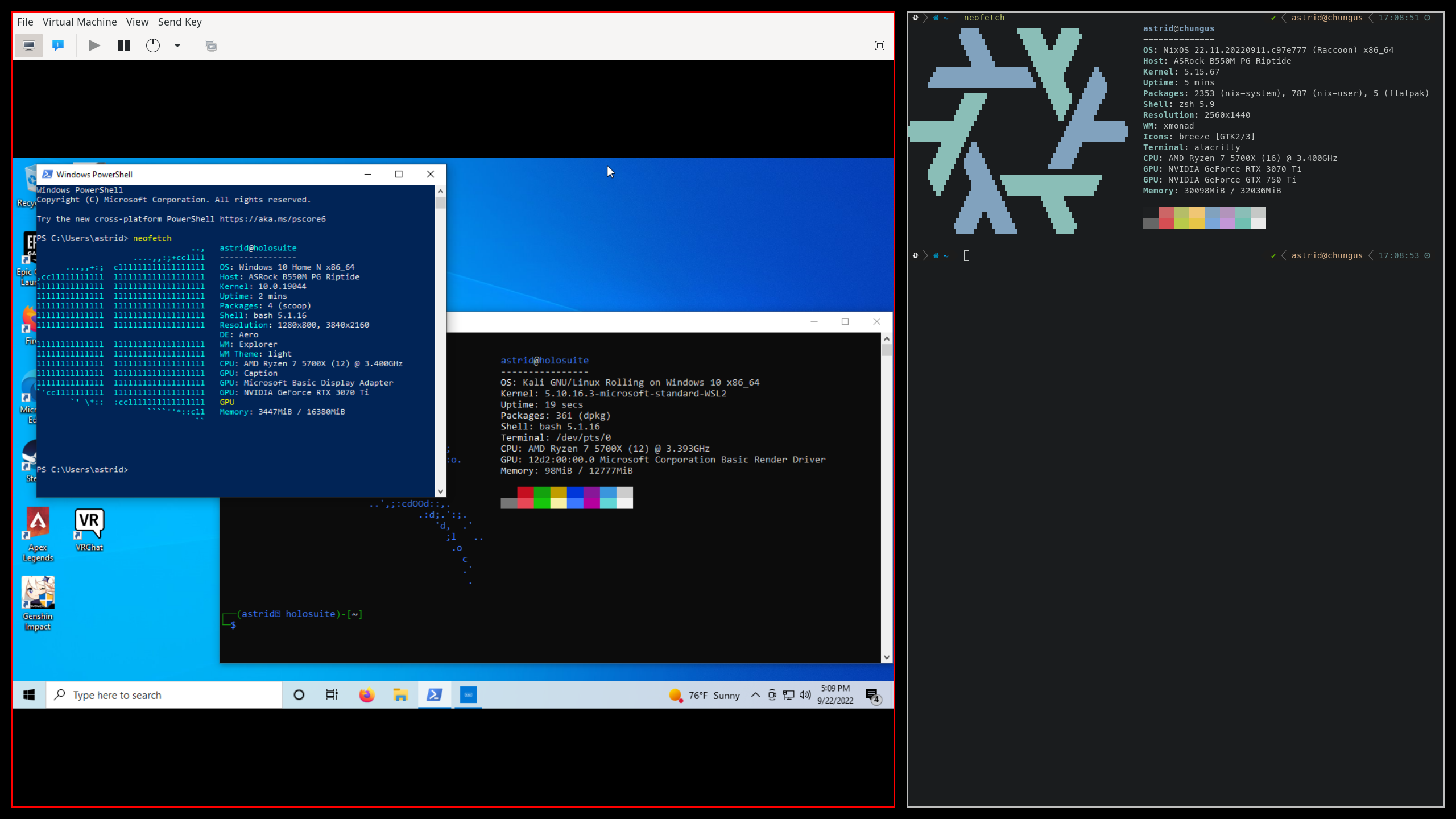
Task: Open the Windows Start menu
Action: [x=28, y=694]
